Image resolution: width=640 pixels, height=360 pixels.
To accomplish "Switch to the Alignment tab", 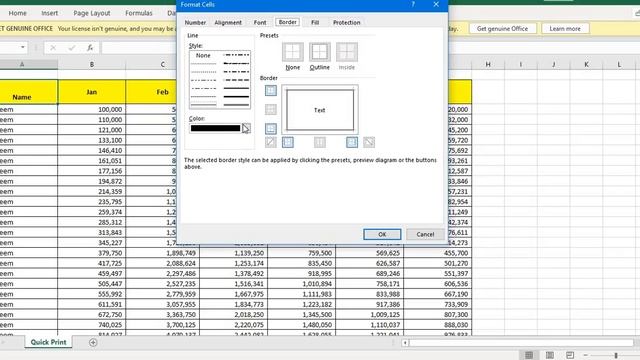I will (228, 22).
